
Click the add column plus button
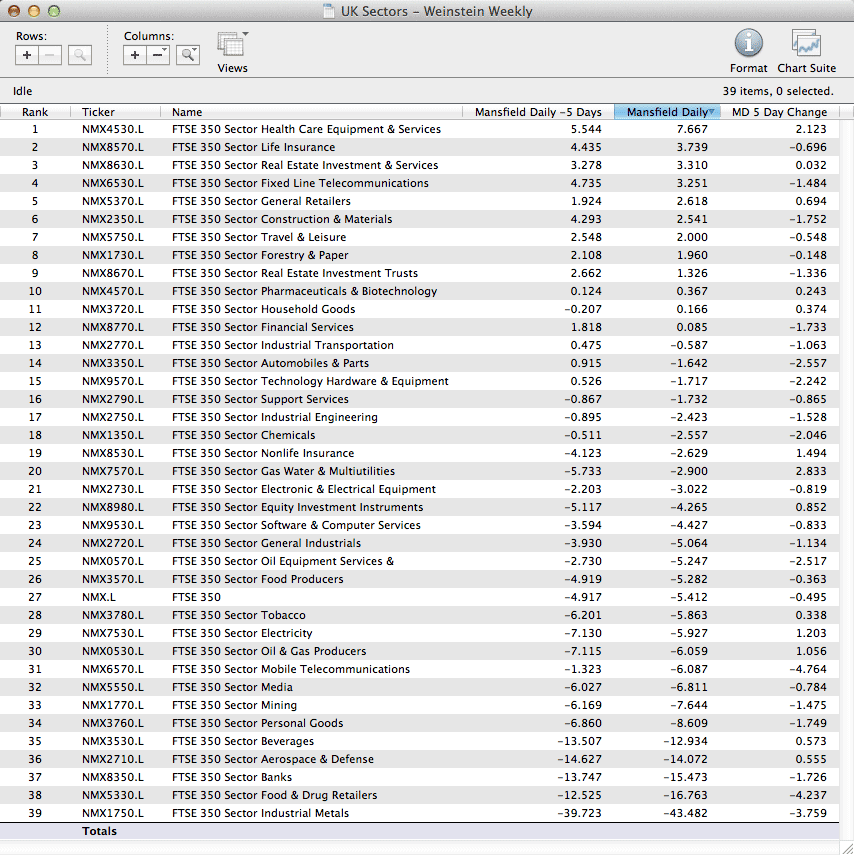click(135, 55)
